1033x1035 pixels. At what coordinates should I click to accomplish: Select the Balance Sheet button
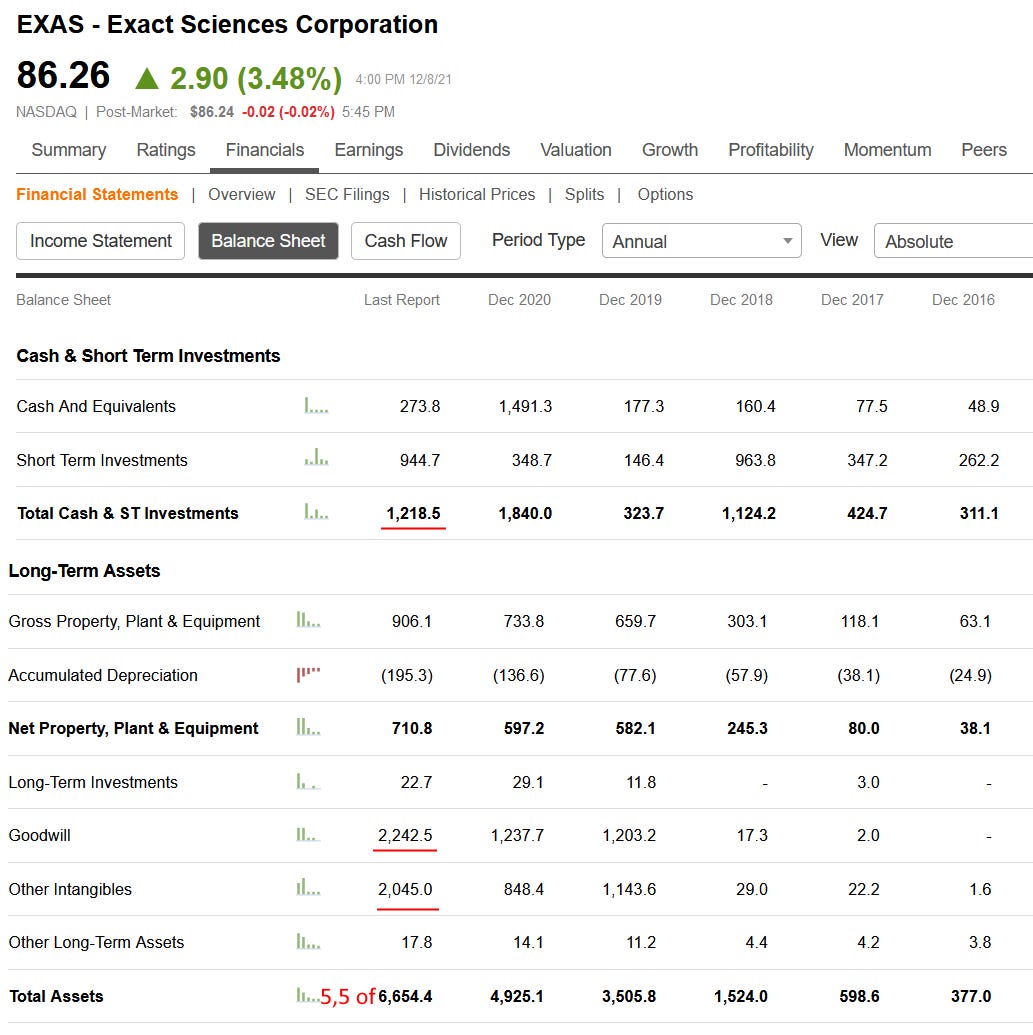268,241
